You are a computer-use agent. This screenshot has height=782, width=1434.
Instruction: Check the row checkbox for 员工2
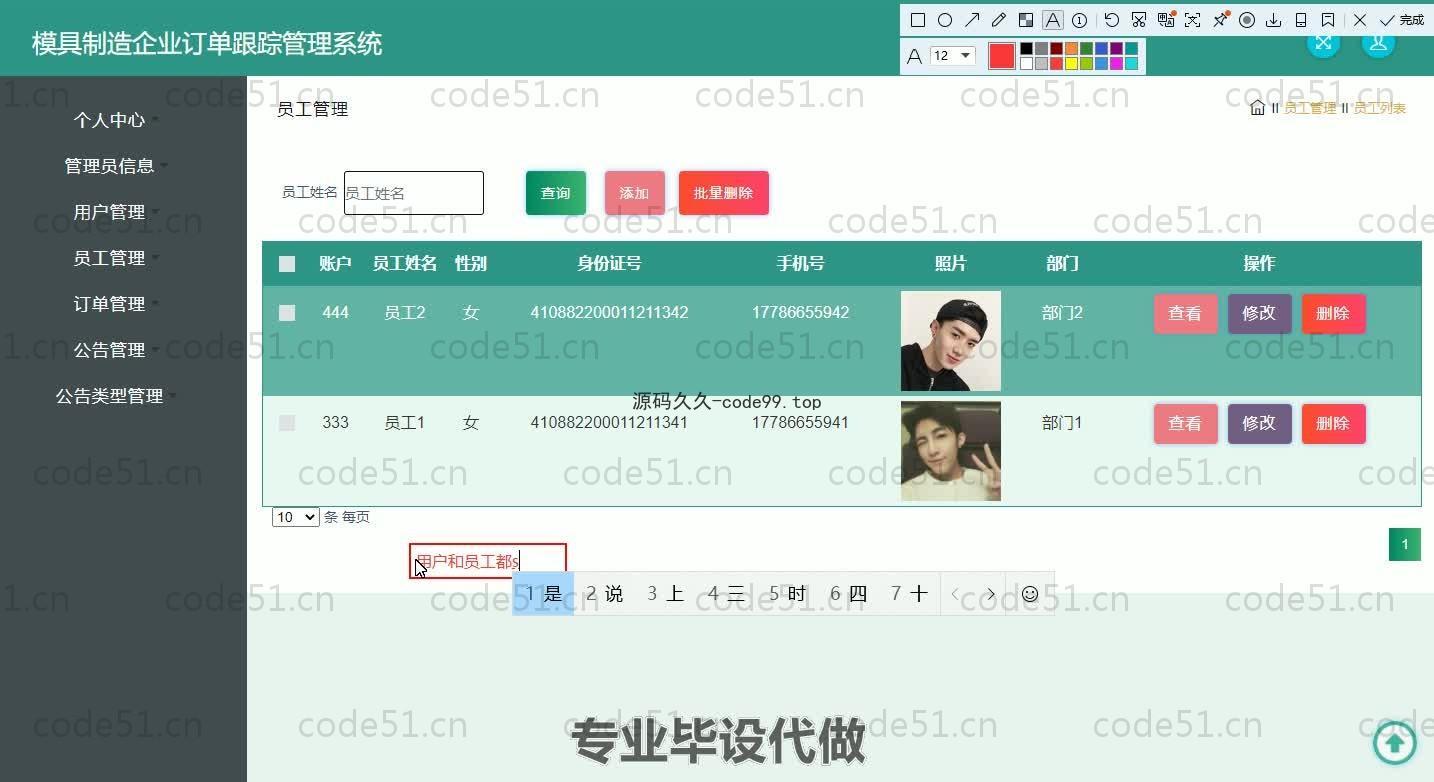(287, 313)
